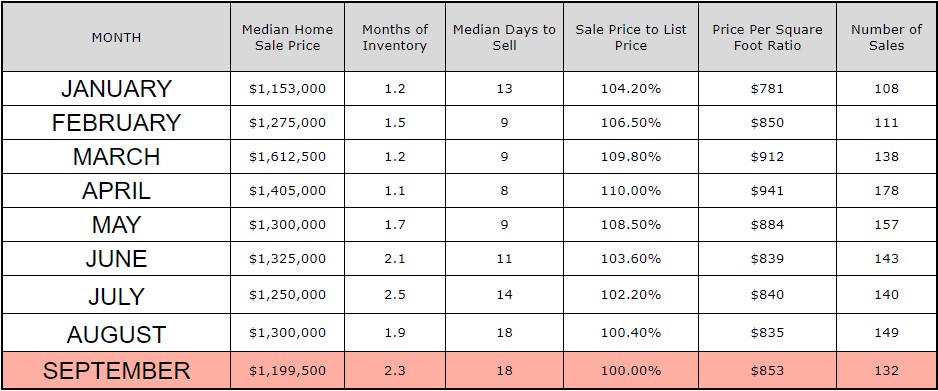Click the MONTH column header
Viewport: 938px width, 391px height.
(117, 37)
